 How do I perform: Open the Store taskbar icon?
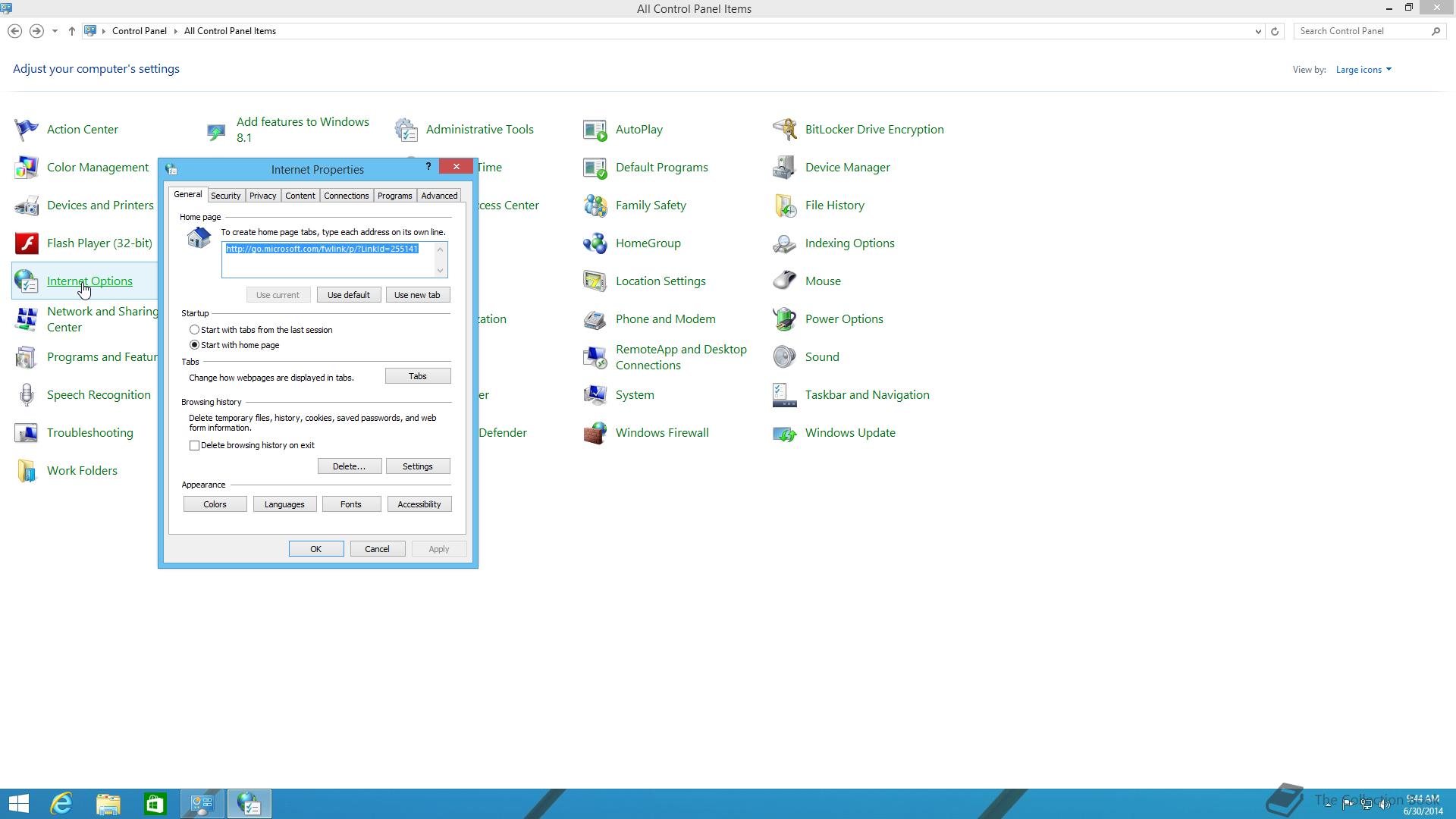point(155,804)
